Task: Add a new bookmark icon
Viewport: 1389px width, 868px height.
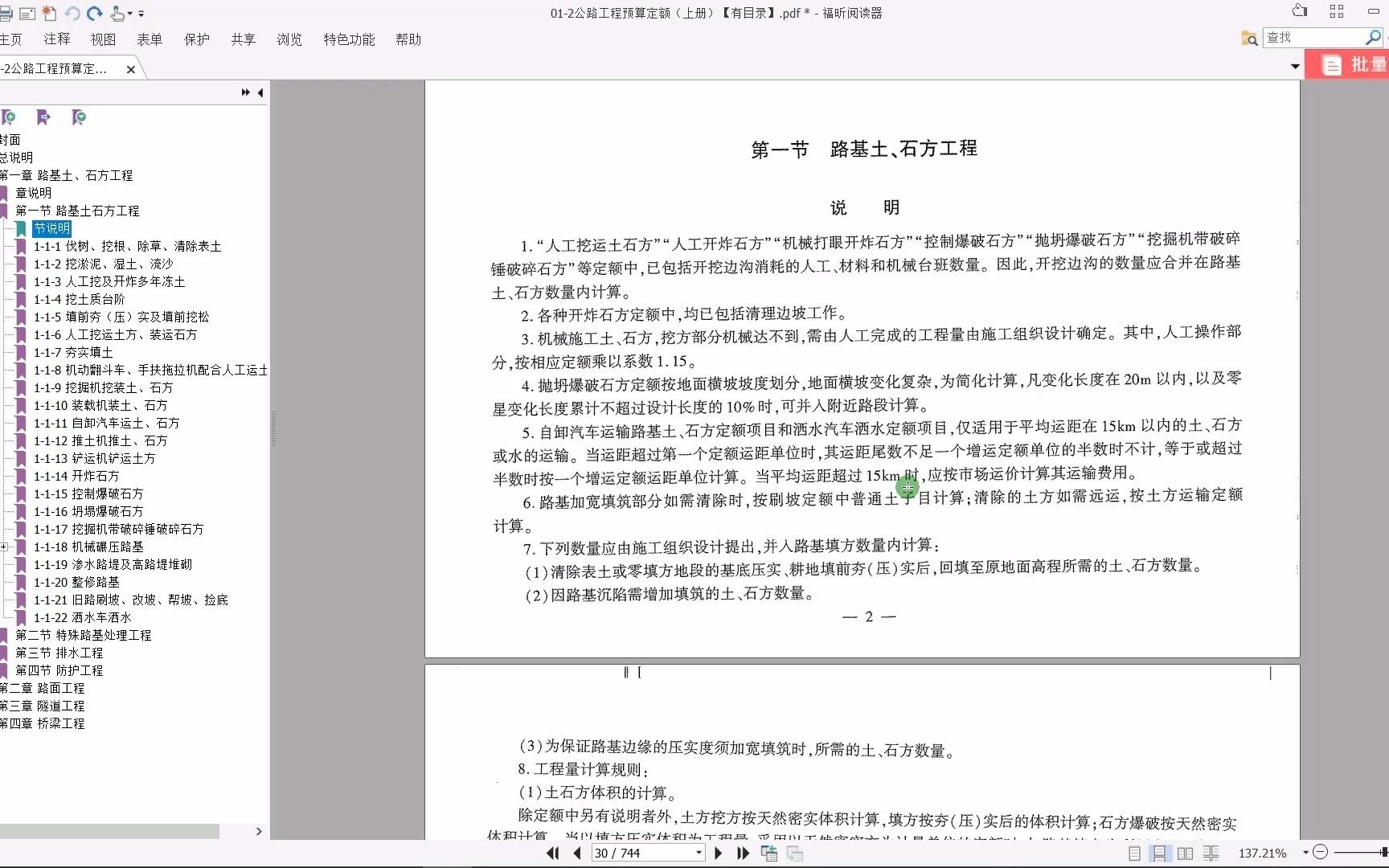Action: (x=9, y=117)
